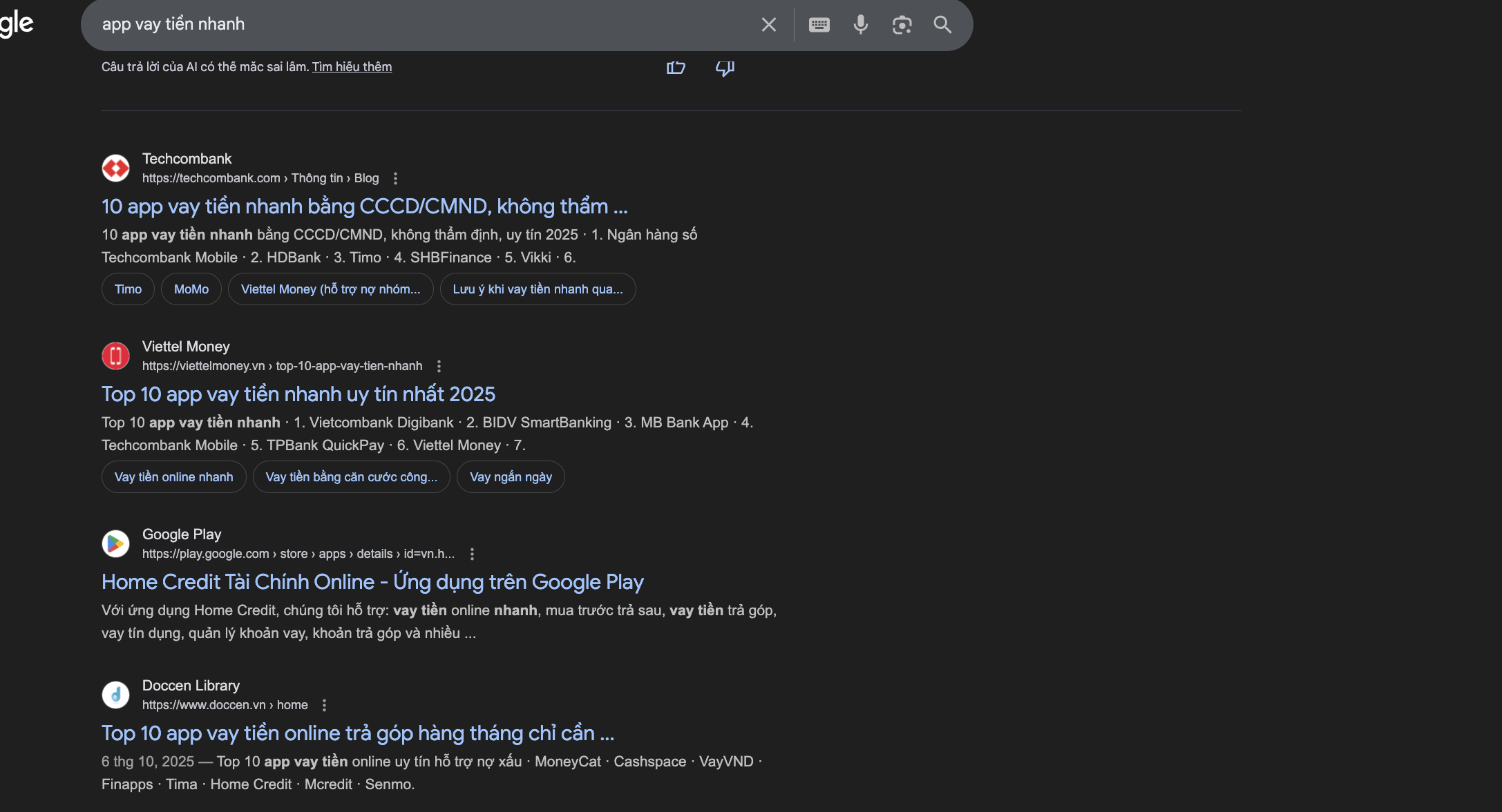The width and height of the screenshot is (1502, 812).
Task: Click the magnifying glass search button
Action: (x=942, y=25)
